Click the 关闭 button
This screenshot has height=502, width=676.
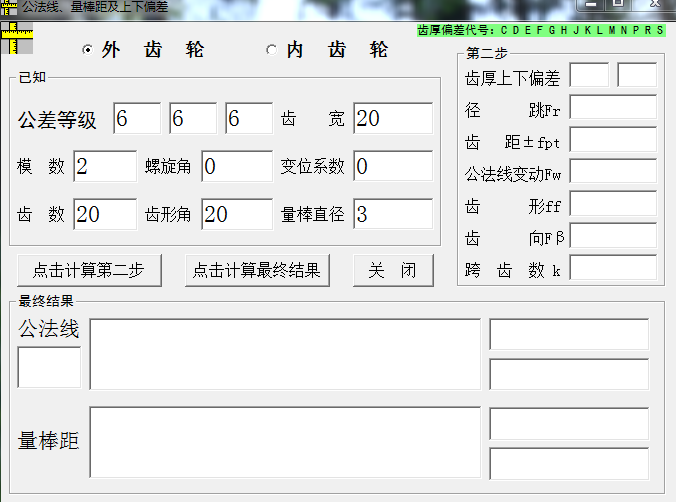393,270
